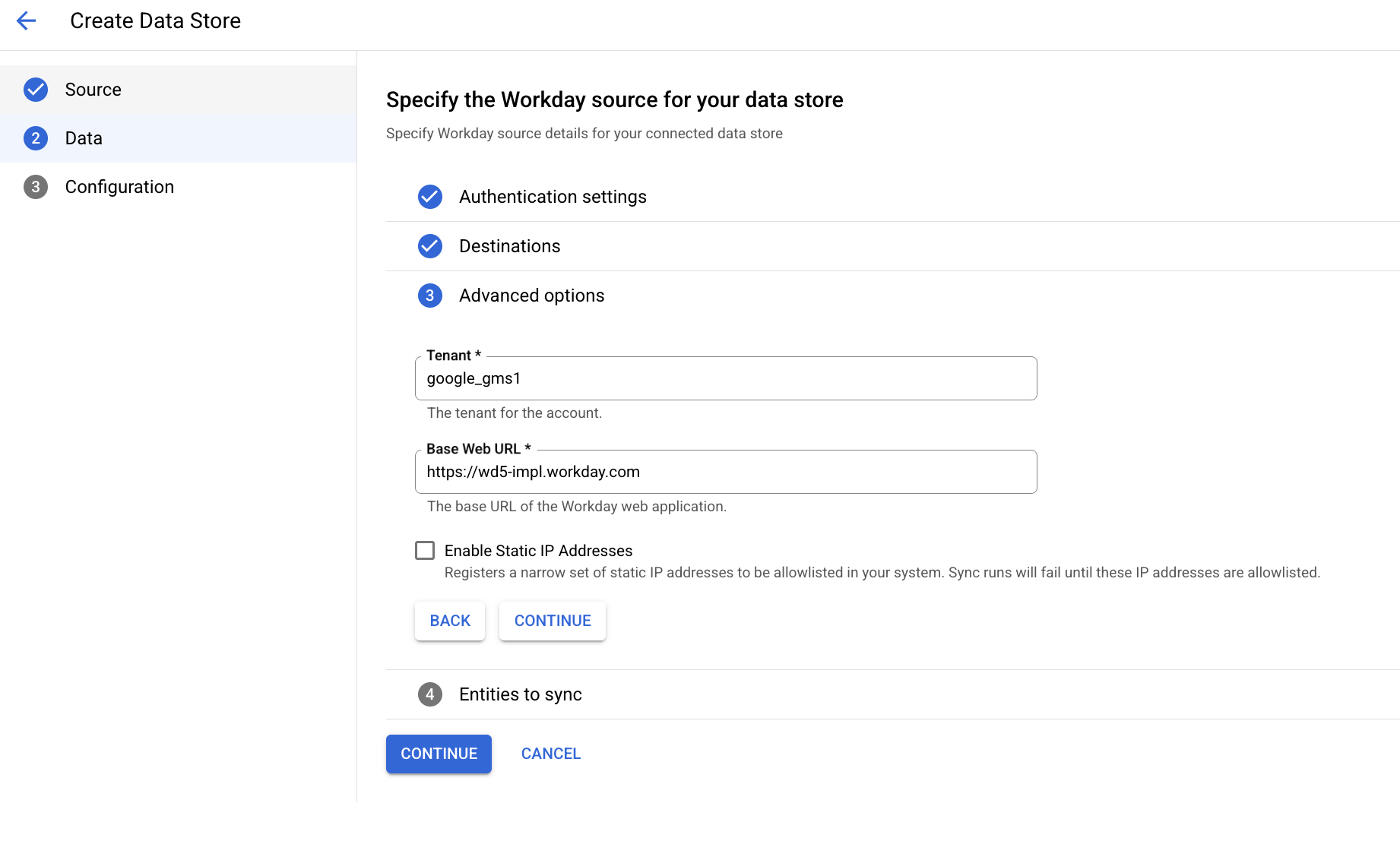1400x860 pixels.
Task: Select the Data step in sidebar
Action: 178,138
